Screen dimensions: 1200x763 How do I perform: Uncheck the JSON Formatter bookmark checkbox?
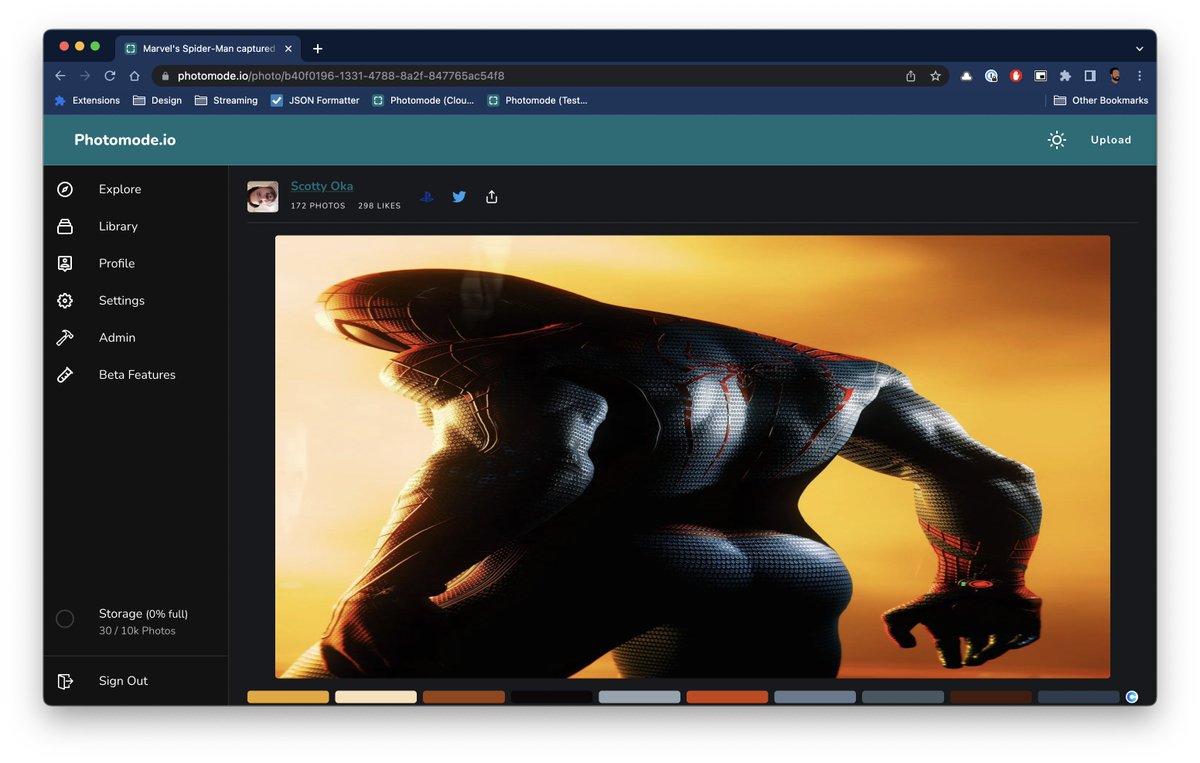click(276, 100)
